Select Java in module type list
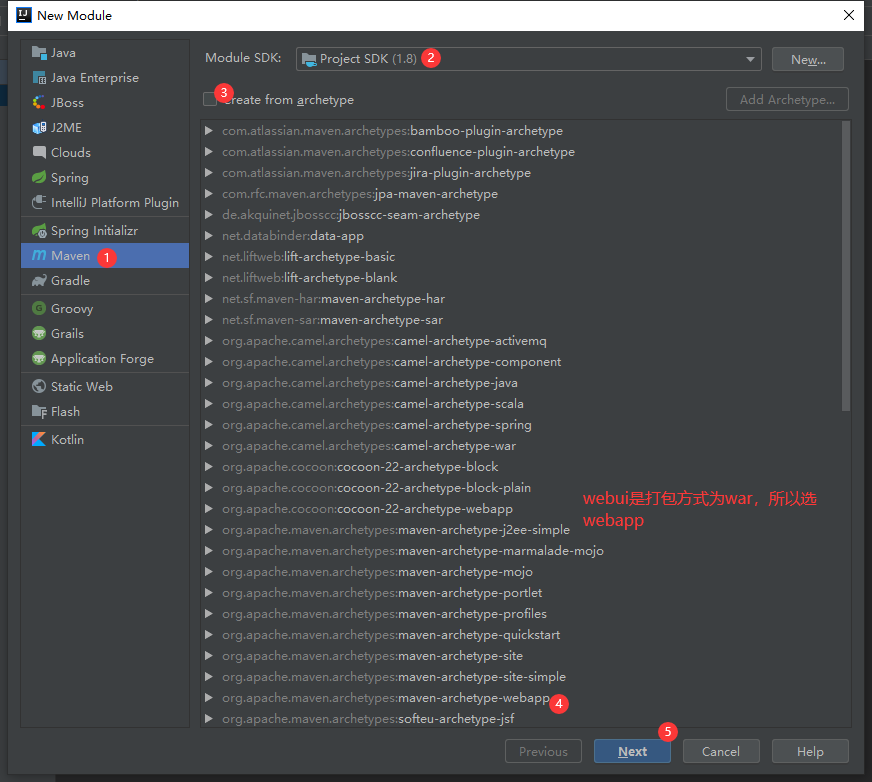The height and width of the screenshot is (782, 872). [105, 53]
